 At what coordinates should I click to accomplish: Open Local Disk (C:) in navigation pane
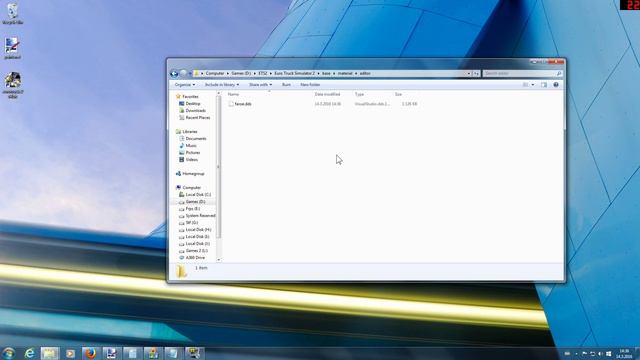(x=198, y=195)
